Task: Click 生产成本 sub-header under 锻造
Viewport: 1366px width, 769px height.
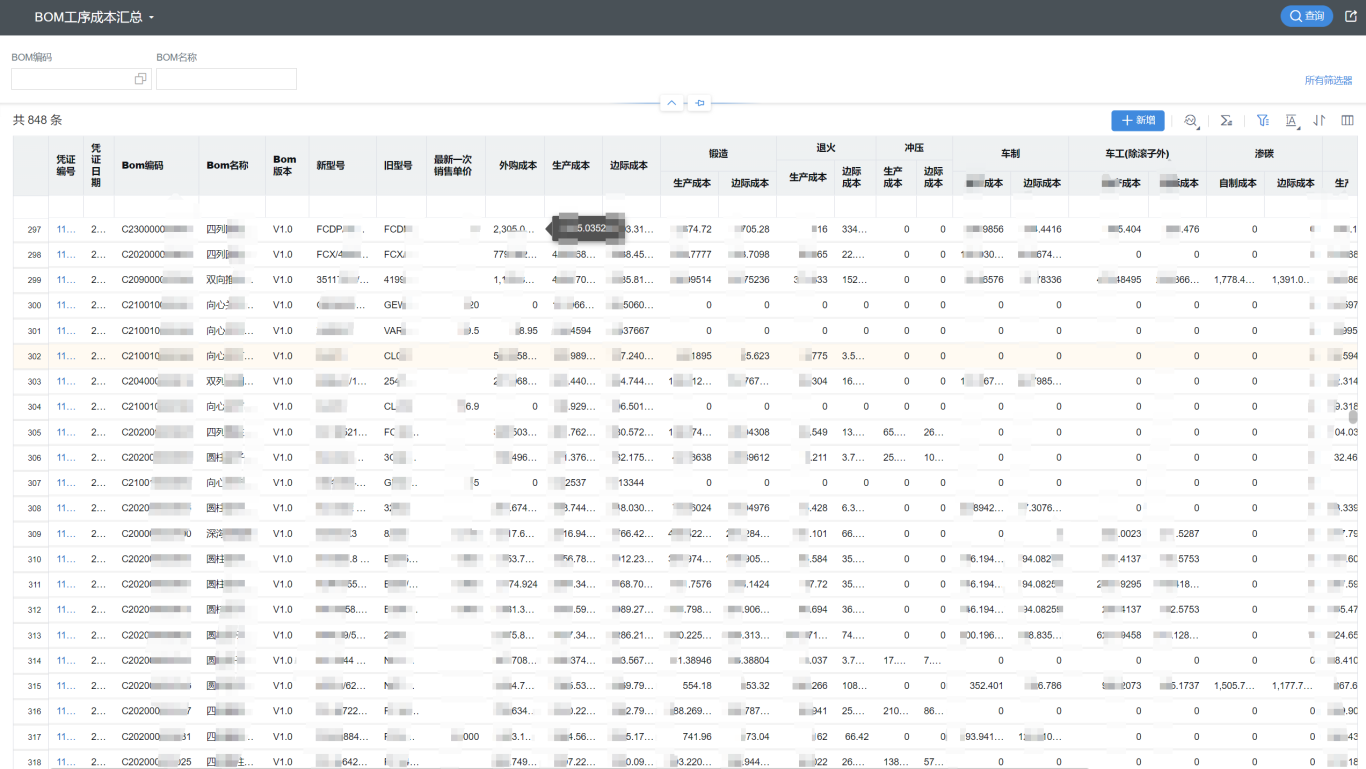Action: [691, 183]
